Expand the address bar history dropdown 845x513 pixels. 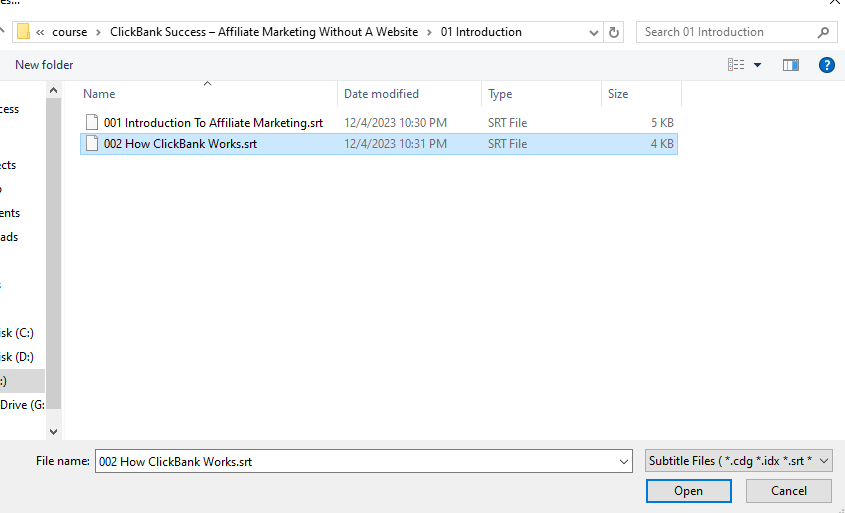[591, 32]
